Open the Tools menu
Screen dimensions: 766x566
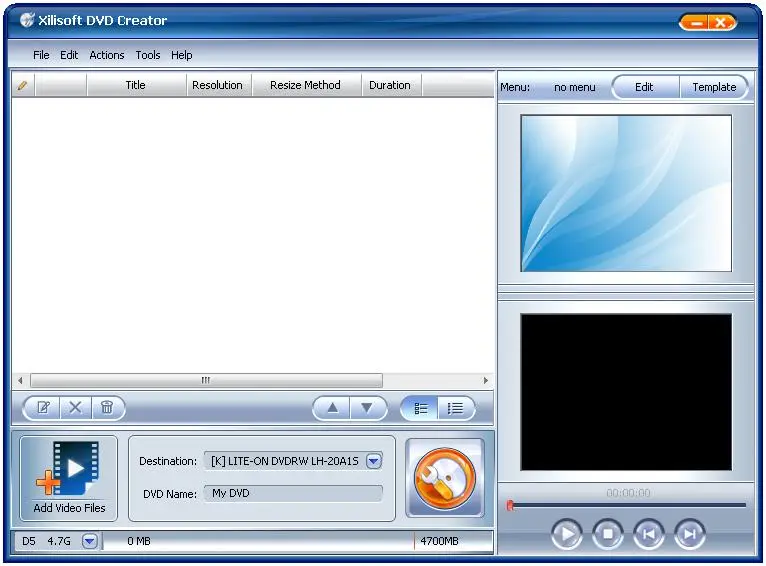pos(148,55)
